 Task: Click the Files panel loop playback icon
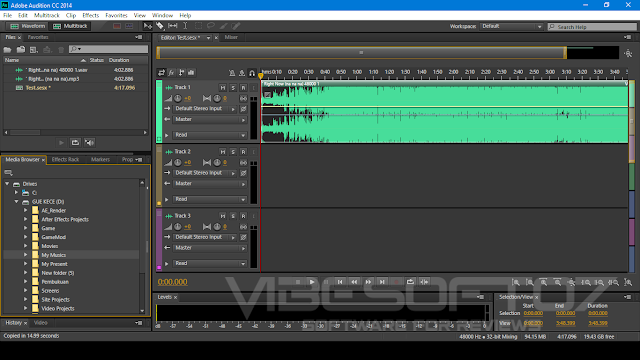coord(76,142)
